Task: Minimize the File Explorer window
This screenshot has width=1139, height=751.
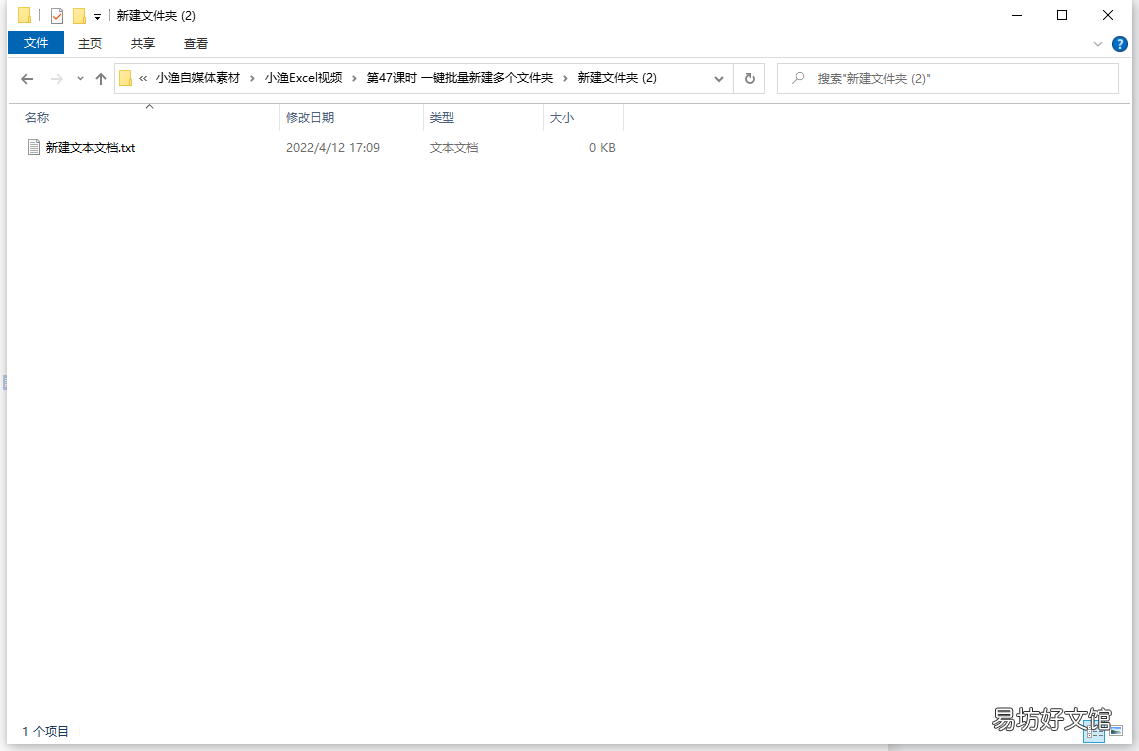Action: [1017, 15]
